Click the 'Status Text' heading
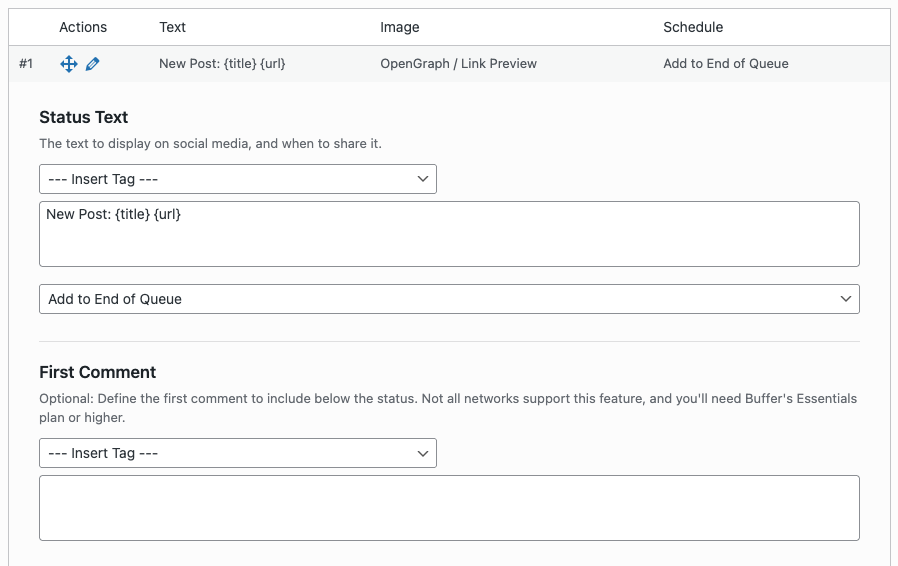 (x=84, y=117)
